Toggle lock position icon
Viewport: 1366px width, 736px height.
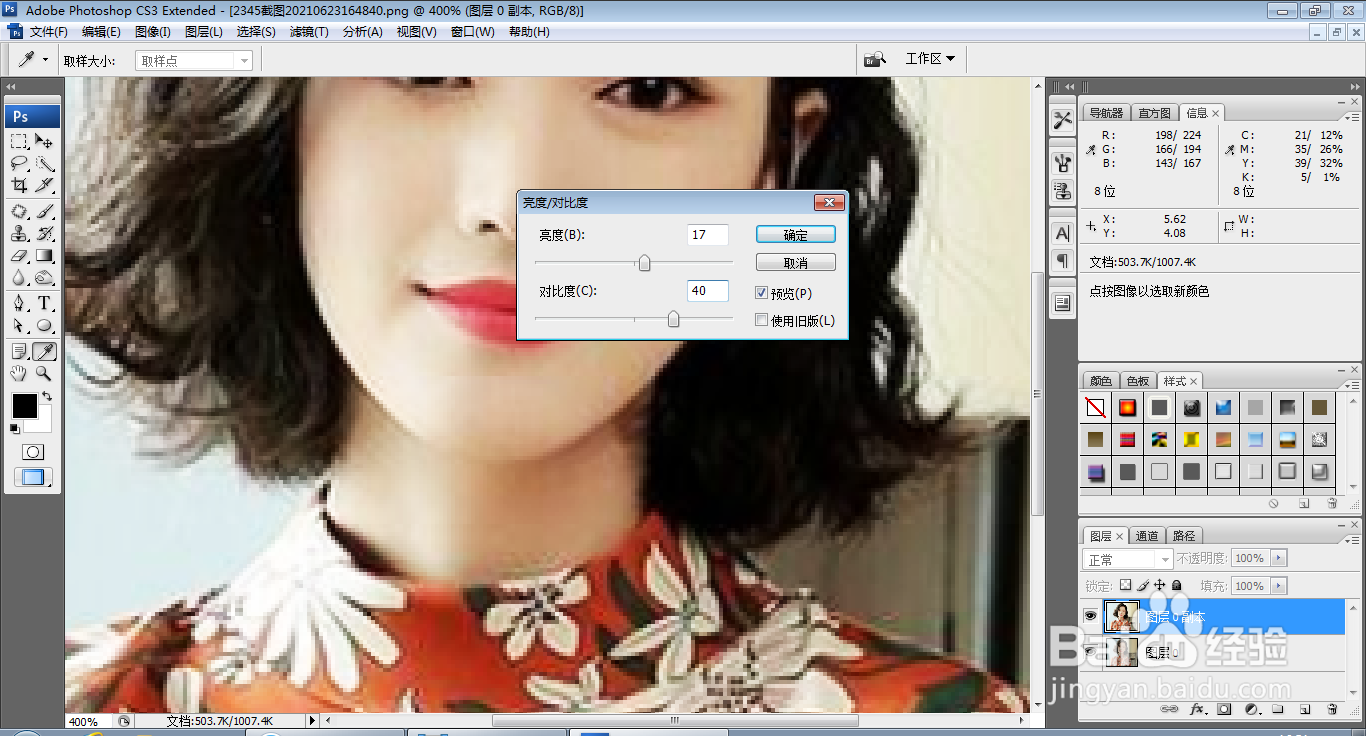pyautogui.click(x=1160, y=585)
